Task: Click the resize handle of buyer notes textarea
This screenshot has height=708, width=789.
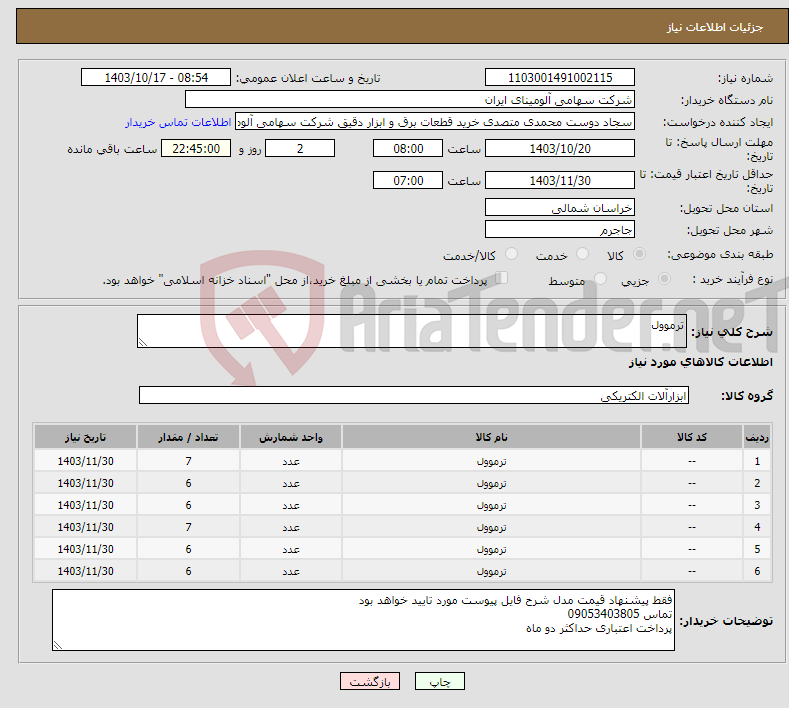Action: coord(58,645)
